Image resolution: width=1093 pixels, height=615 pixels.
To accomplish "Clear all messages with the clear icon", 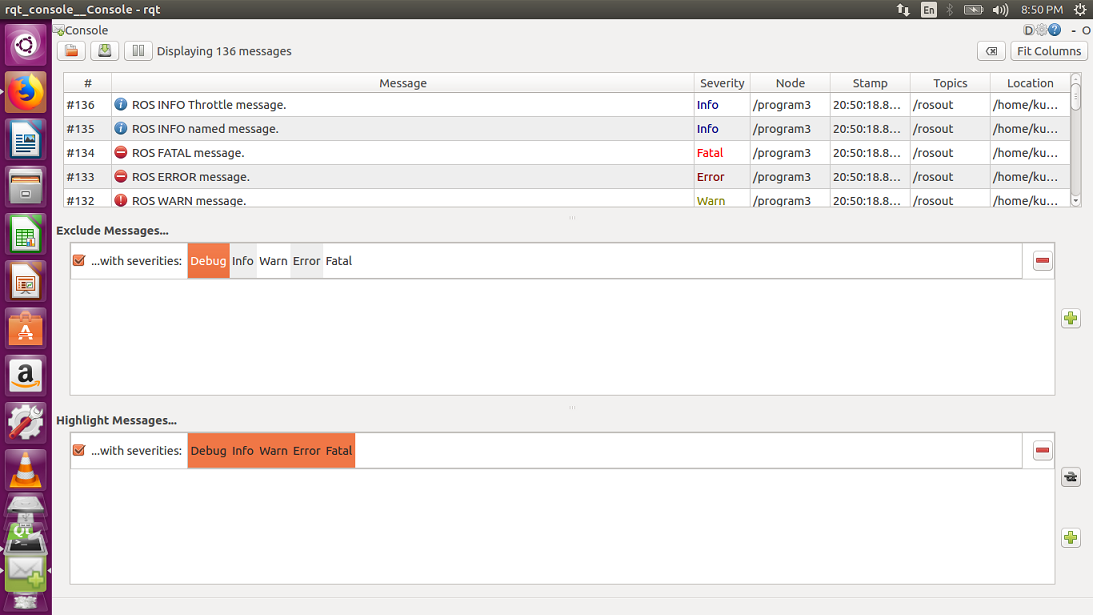I will point(990,51).
